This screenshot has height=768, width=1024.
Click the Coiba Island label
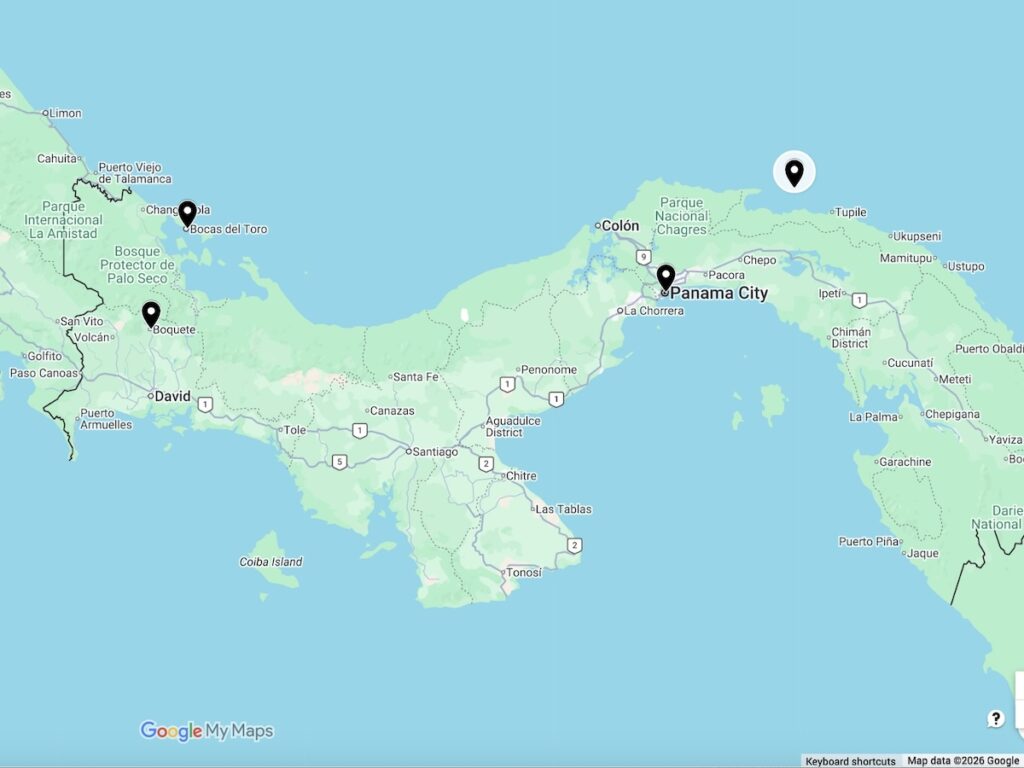tap(271, 562)
